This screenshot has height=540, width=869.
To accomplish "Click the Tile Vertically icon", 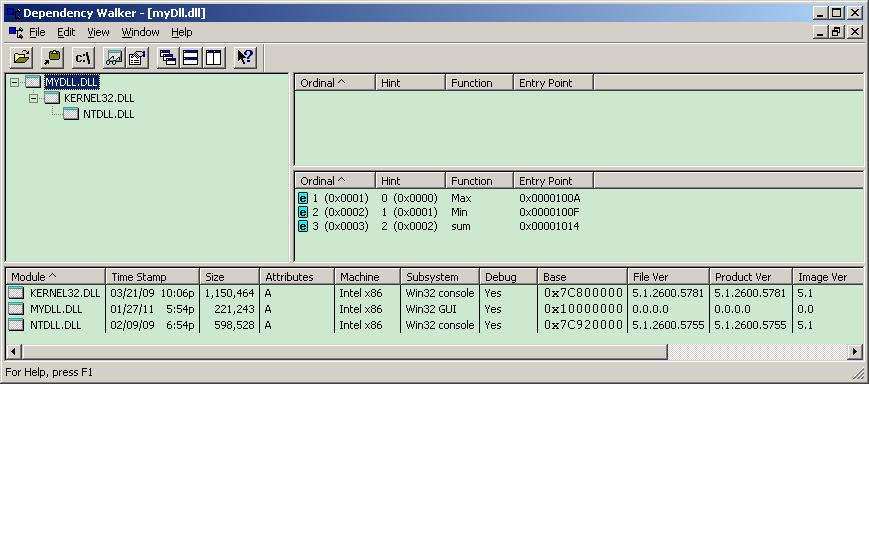I will (x=213, y=58).
